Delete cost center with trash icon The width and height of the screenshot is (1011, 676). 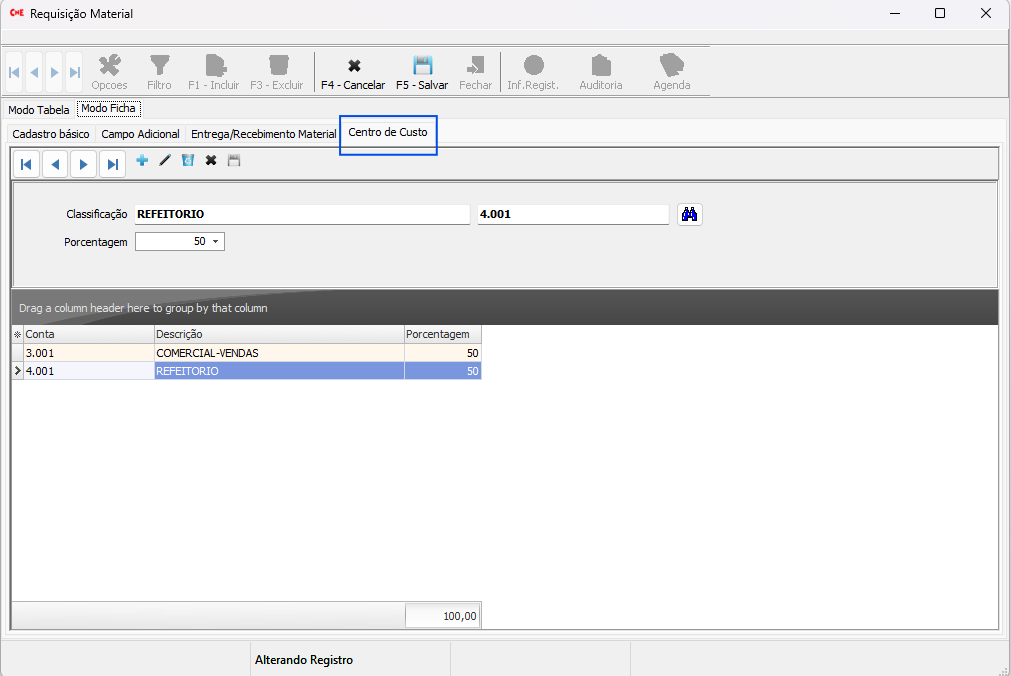tap(188, 160)
